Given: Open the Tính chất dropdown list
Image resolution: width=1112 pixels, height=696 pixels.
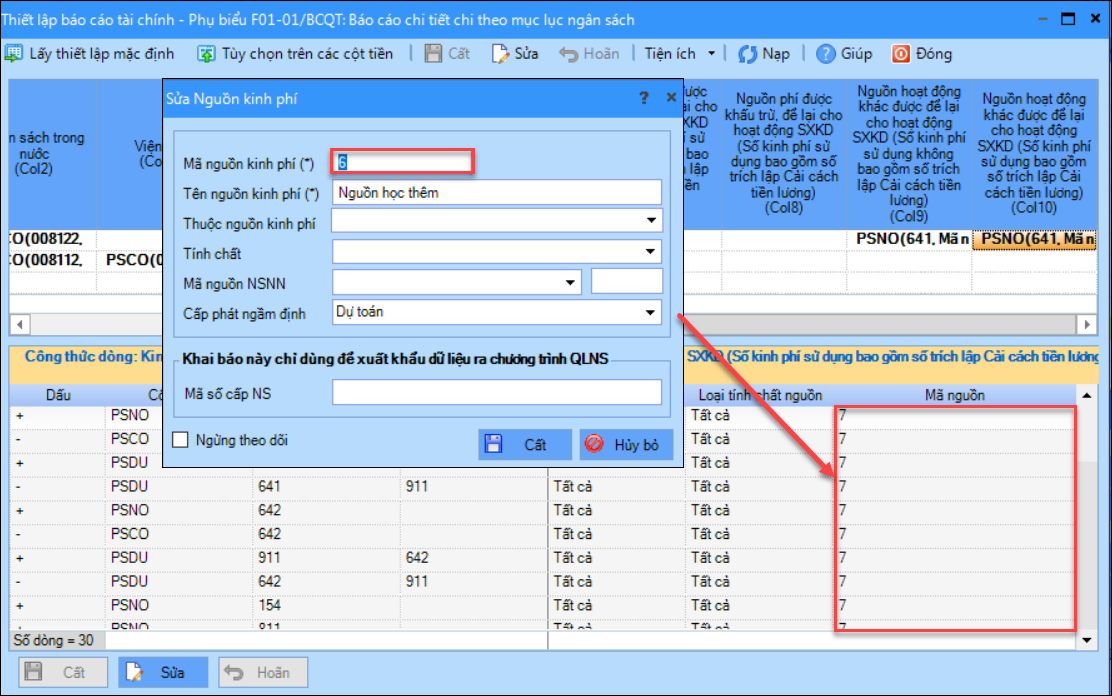Looking at the screenshot, I should click(x=652, y=252).
